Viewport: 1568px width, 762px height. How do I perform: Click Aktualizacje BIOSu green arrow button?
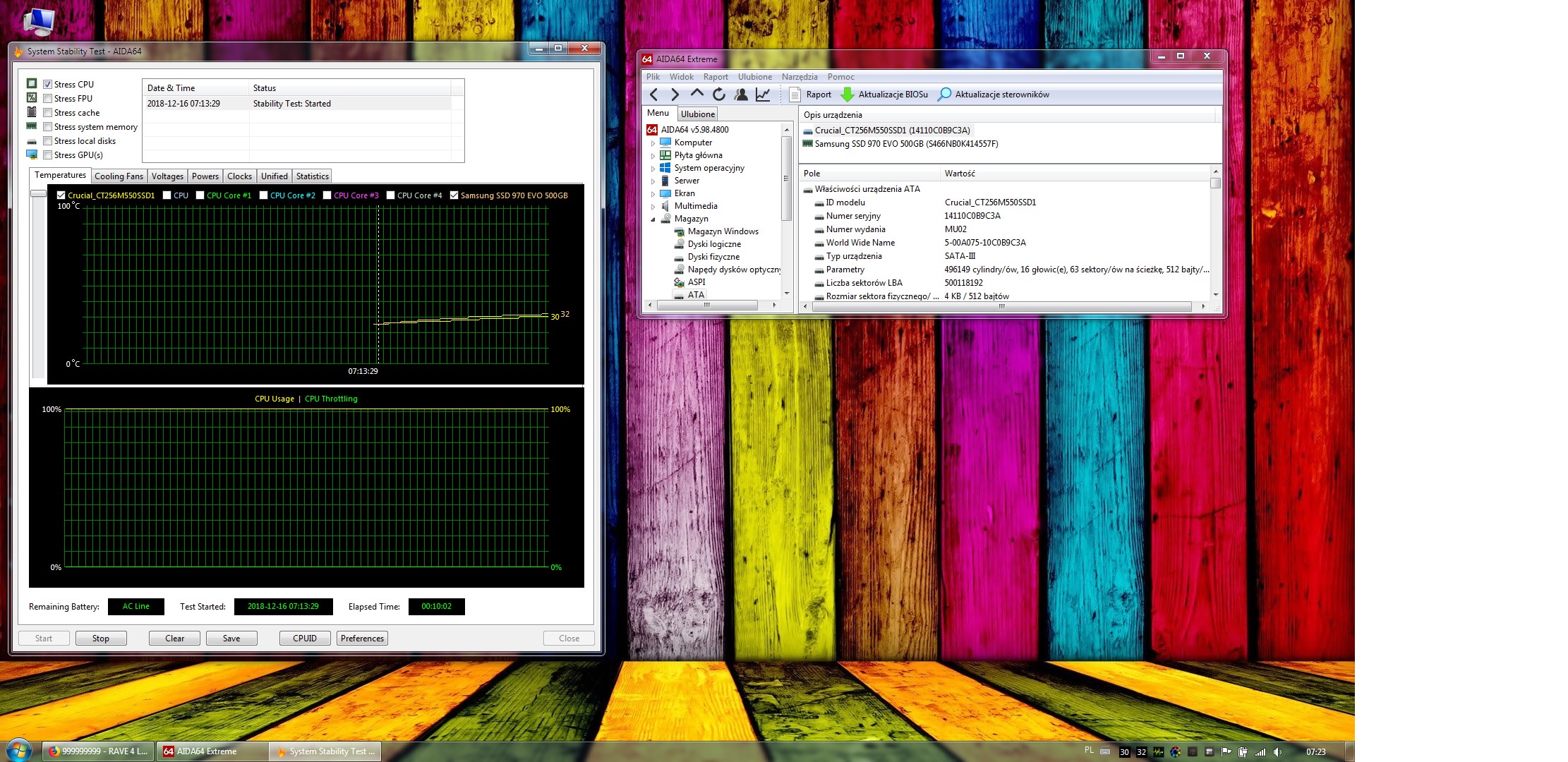pos(885,95)
